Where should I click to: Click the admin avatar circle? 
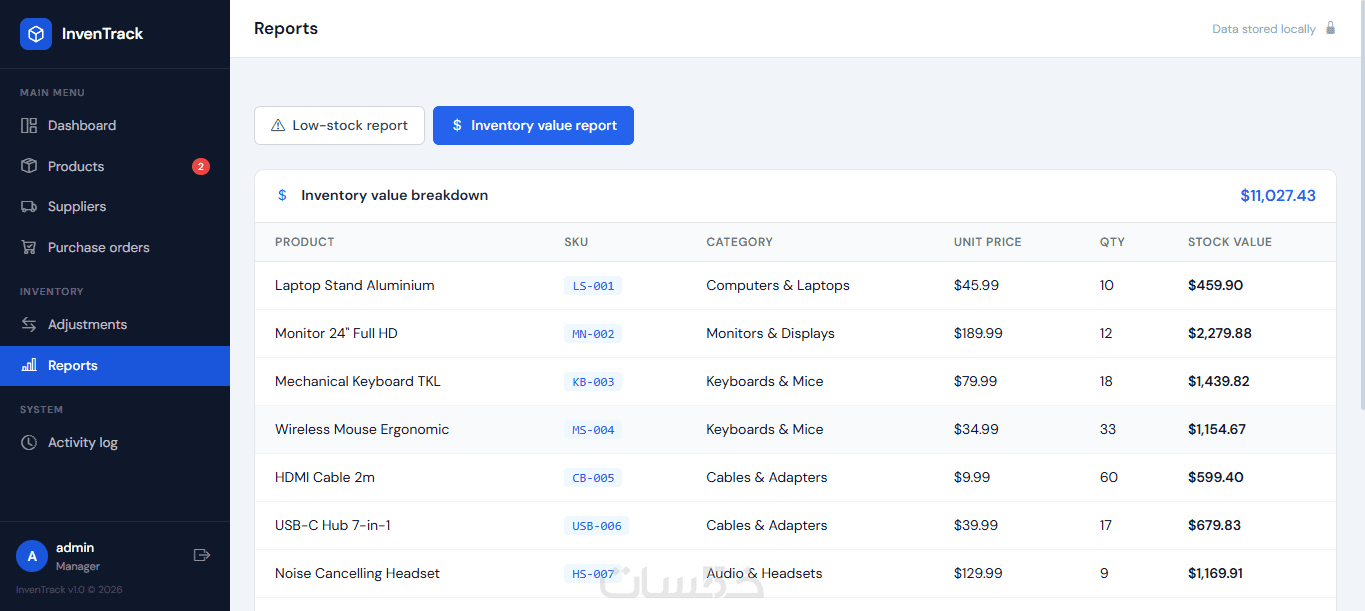coord(32,556)
